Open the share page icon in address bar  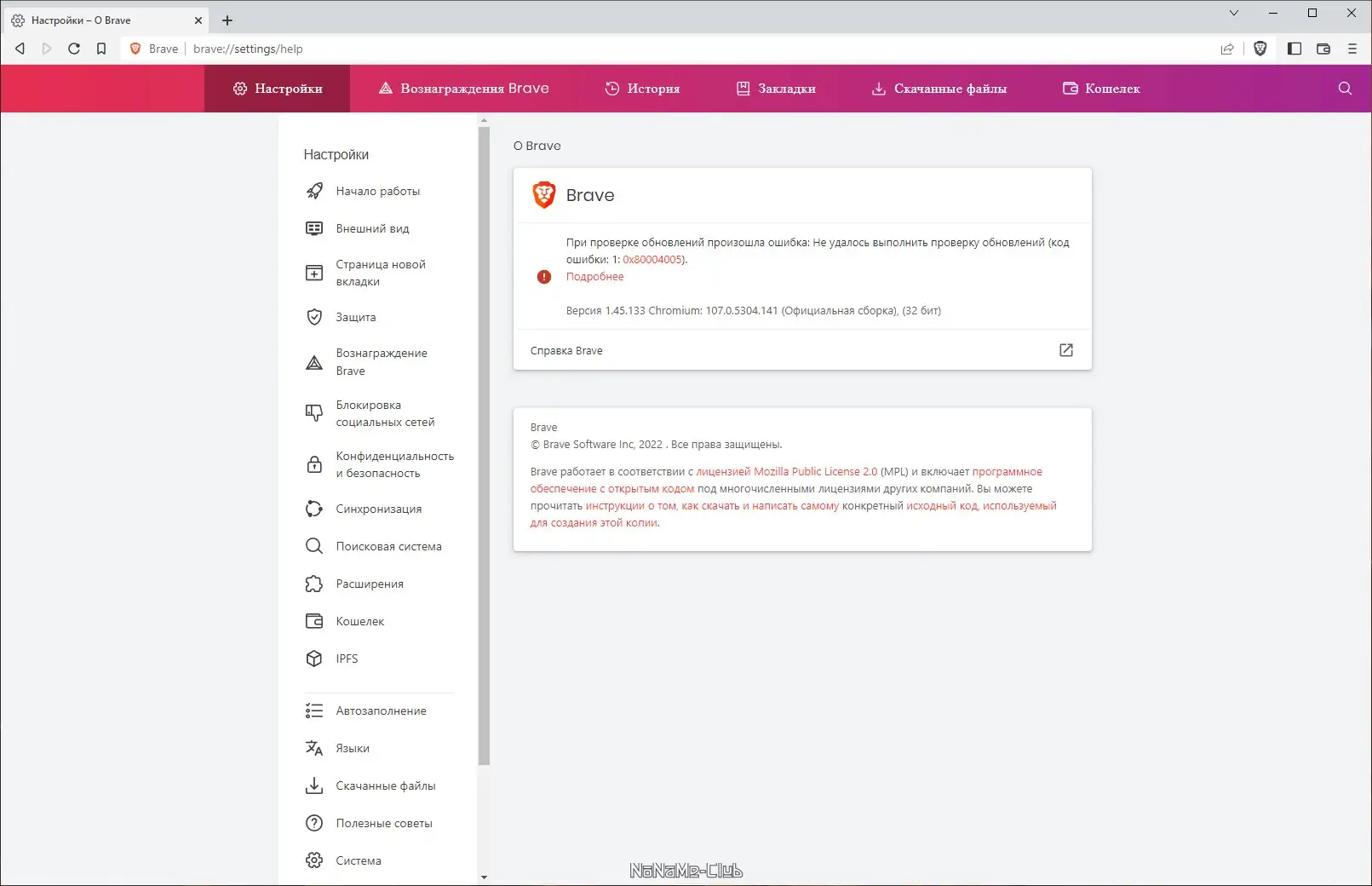point(1227,49)
